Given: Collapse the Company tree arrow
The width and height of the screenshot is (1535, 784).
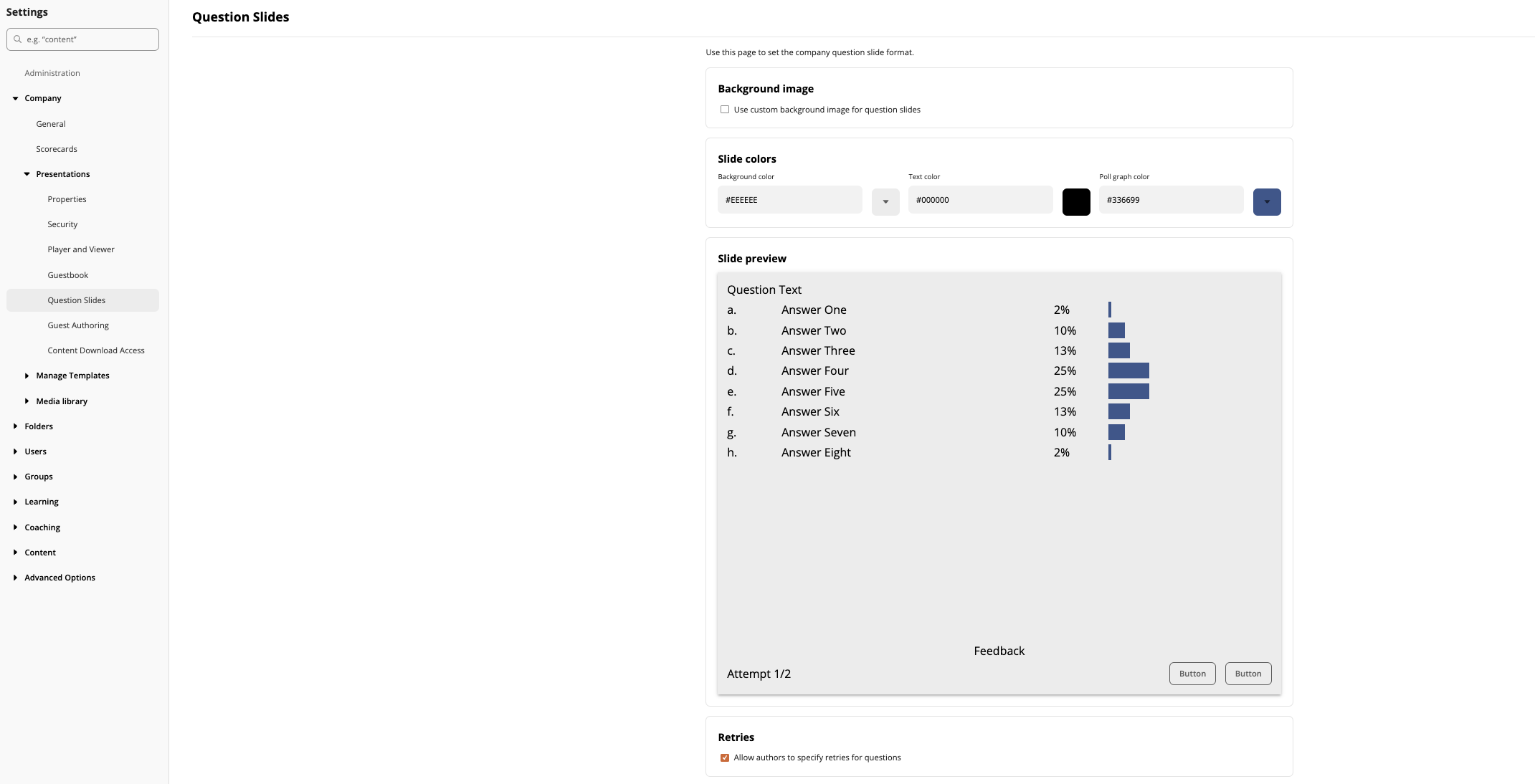Looking at the screenshot, I should (x=15, y=98).
